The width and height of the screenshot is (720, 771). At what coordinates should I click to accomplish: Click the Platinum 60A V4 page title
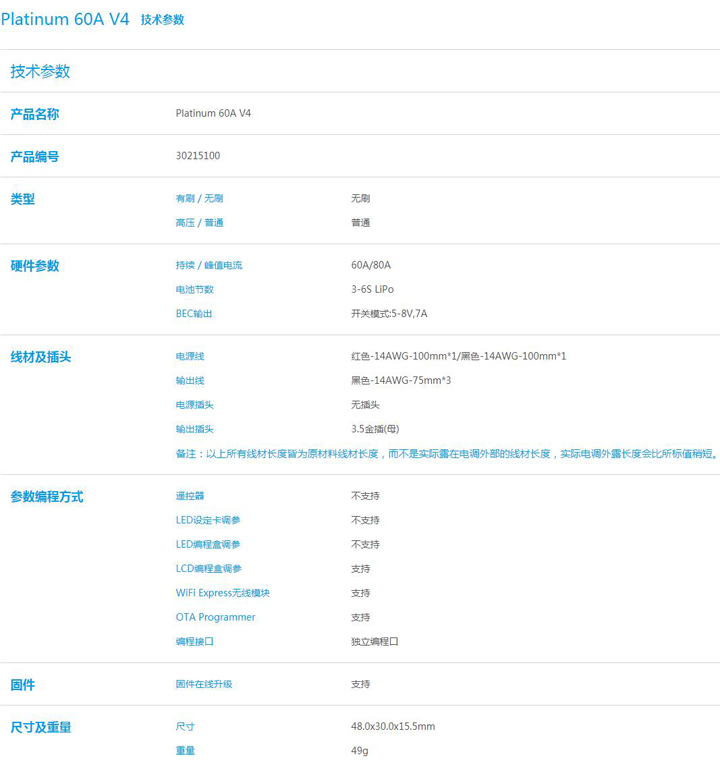[x=65, y=19]
